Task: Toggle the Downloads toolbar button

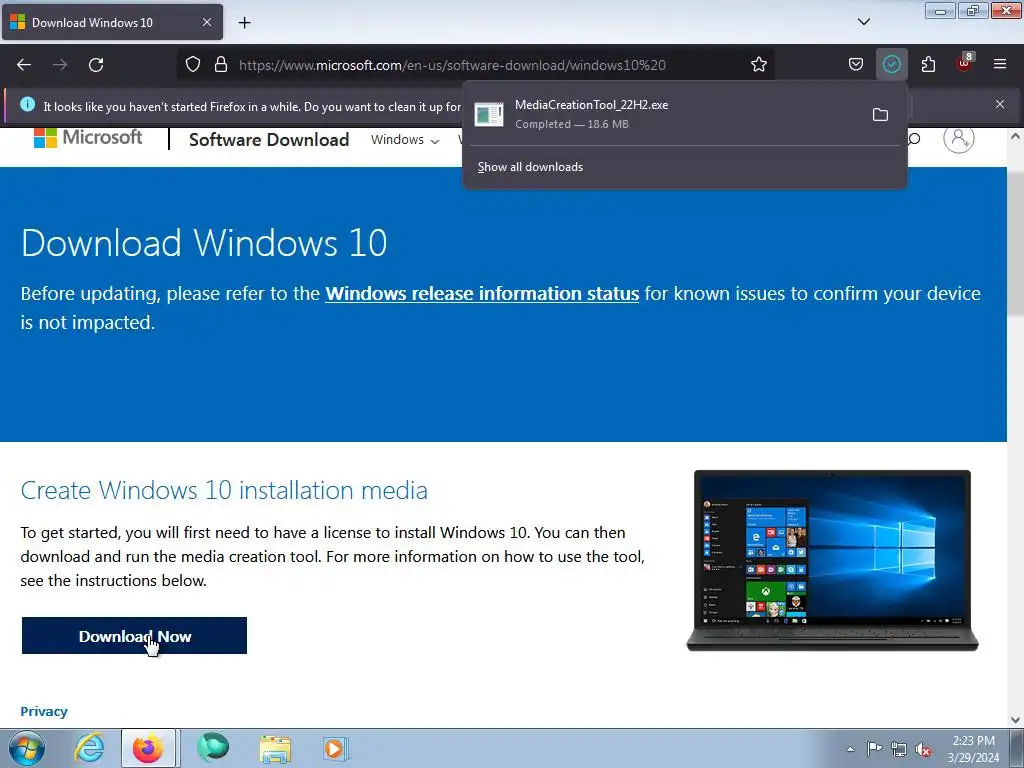Action: tap(891, 65)
